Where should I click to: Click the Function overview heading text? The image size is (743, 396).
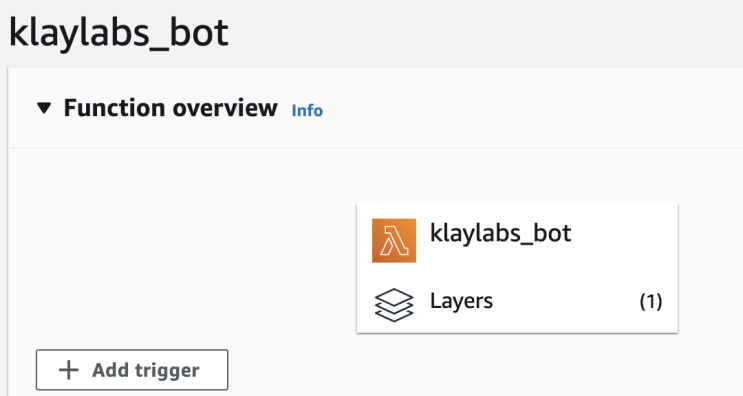click(171, 108)
